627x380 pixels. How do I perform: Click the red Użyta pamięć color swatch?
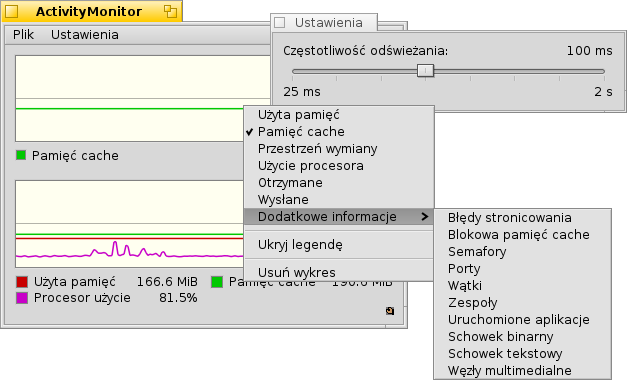pyautogui.click(x=22, y=282)
